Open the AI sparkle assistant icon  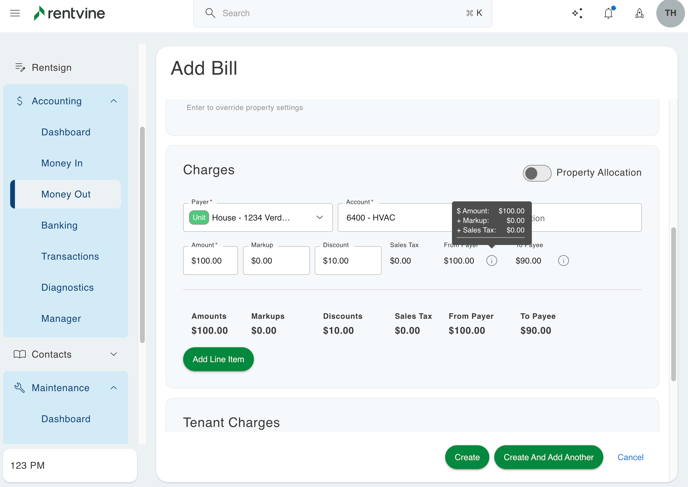coord(577,14)
